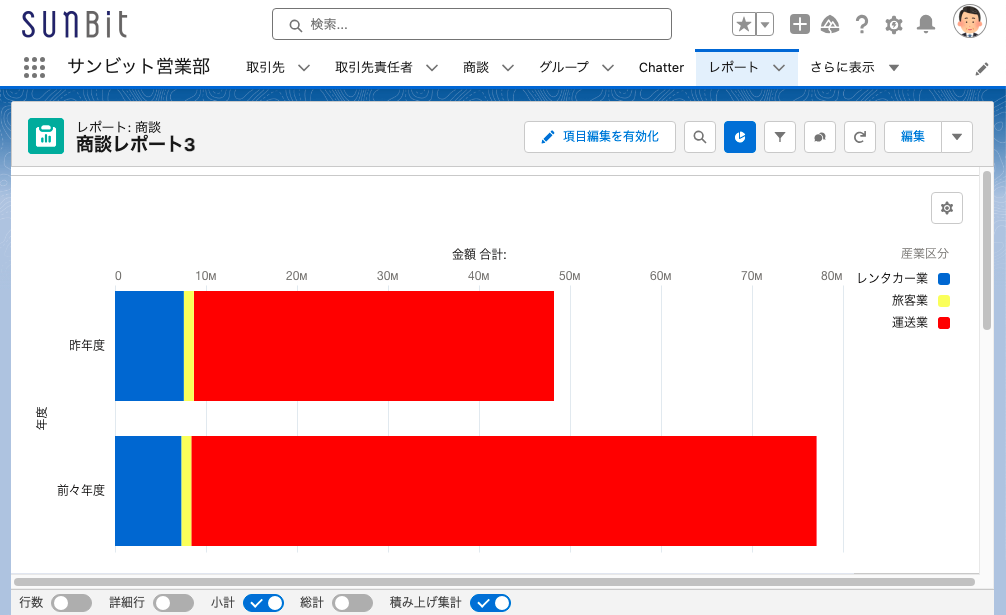Click the 産業区分 legend title
Screen dimensions: 1006x615
point(925,253)
